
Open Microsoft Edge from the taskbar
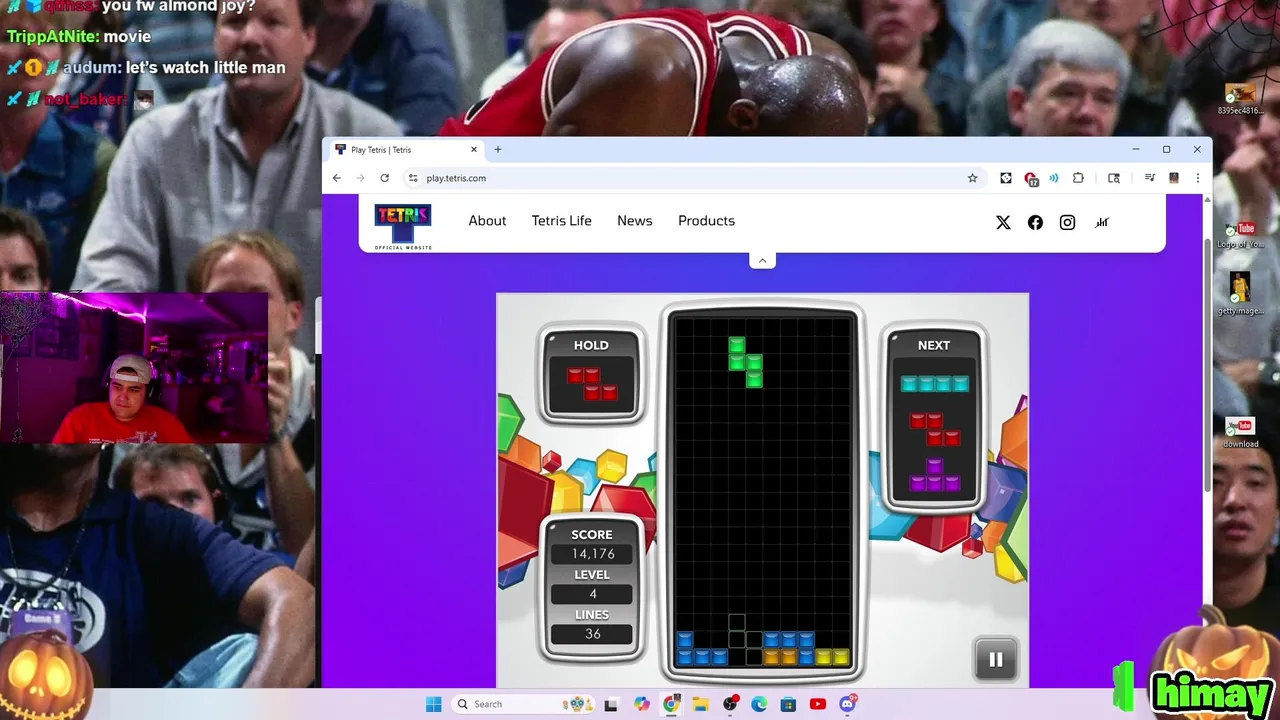click(759, 704)
